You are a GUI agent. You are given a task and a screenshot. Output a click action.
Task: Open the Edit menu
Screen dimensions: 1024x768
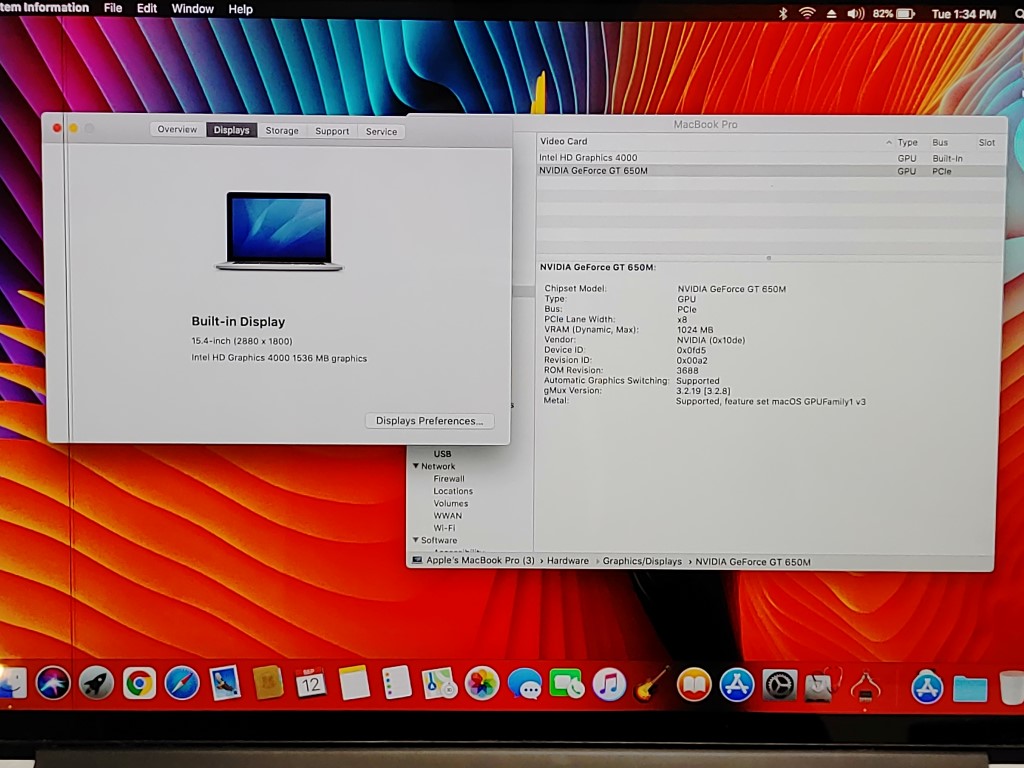click(147, 8)
